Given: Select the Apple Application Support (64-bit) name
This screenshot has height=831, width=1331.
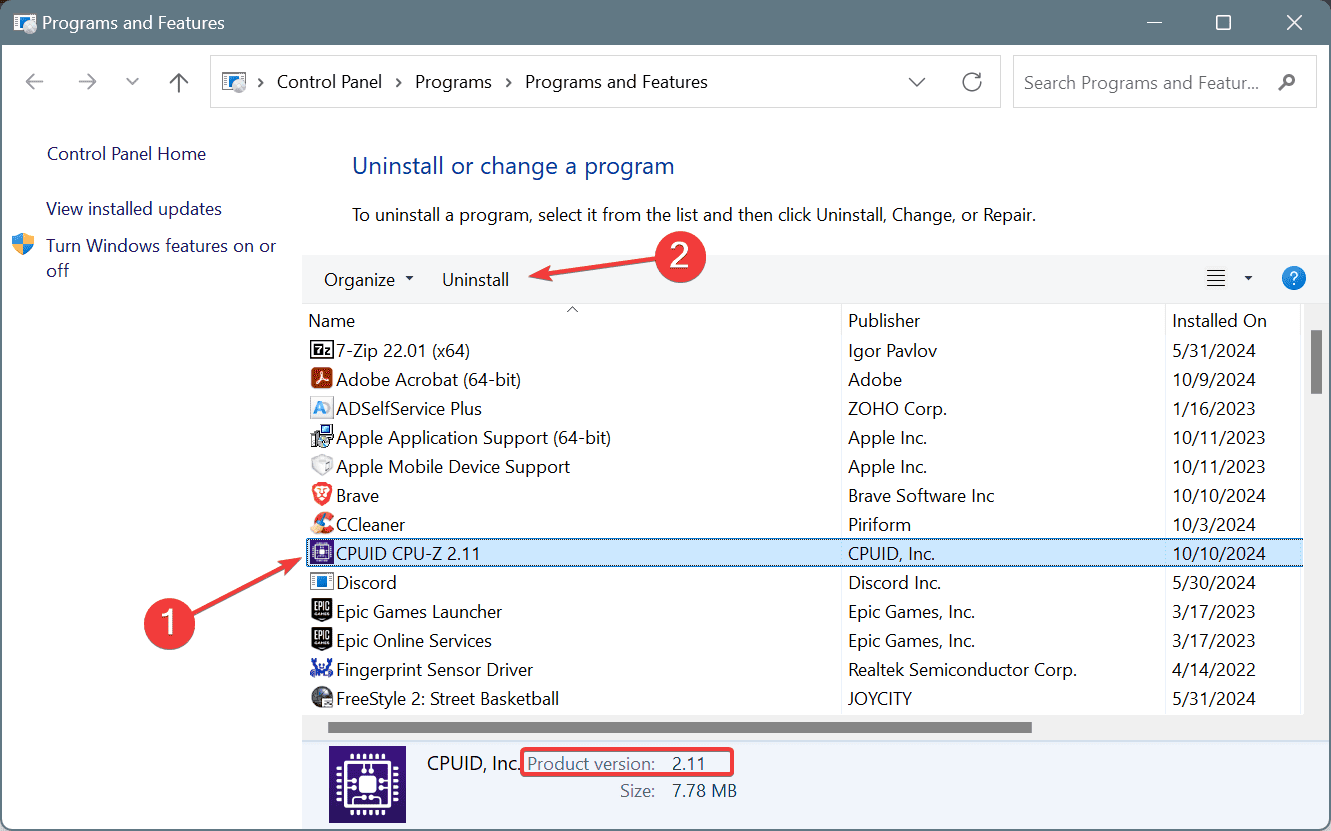Looking at the screenshot, I should click(473, 438).
